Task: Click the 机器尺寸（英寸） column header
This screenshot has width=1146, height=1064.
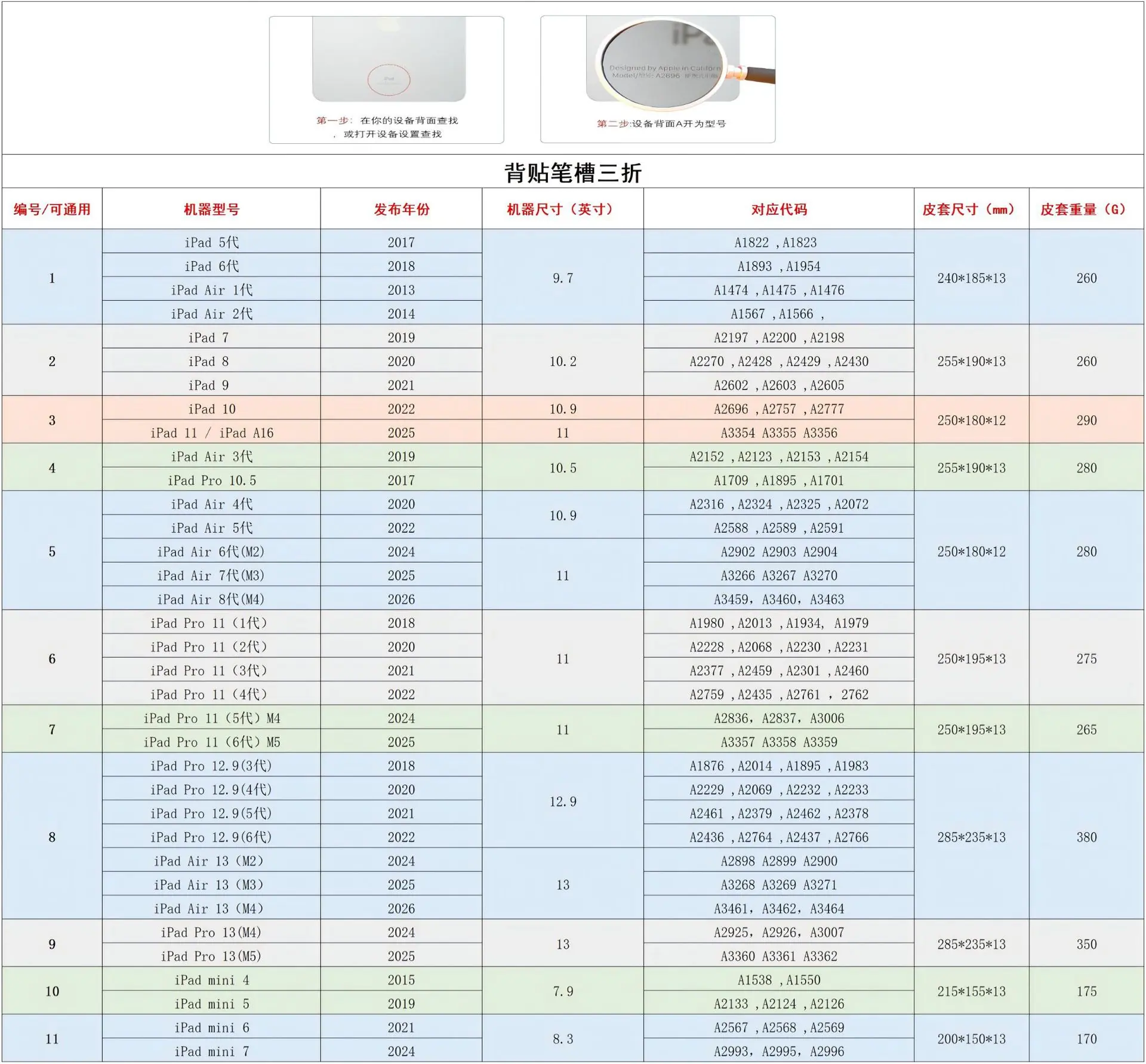Action: (x=563, y=209)
